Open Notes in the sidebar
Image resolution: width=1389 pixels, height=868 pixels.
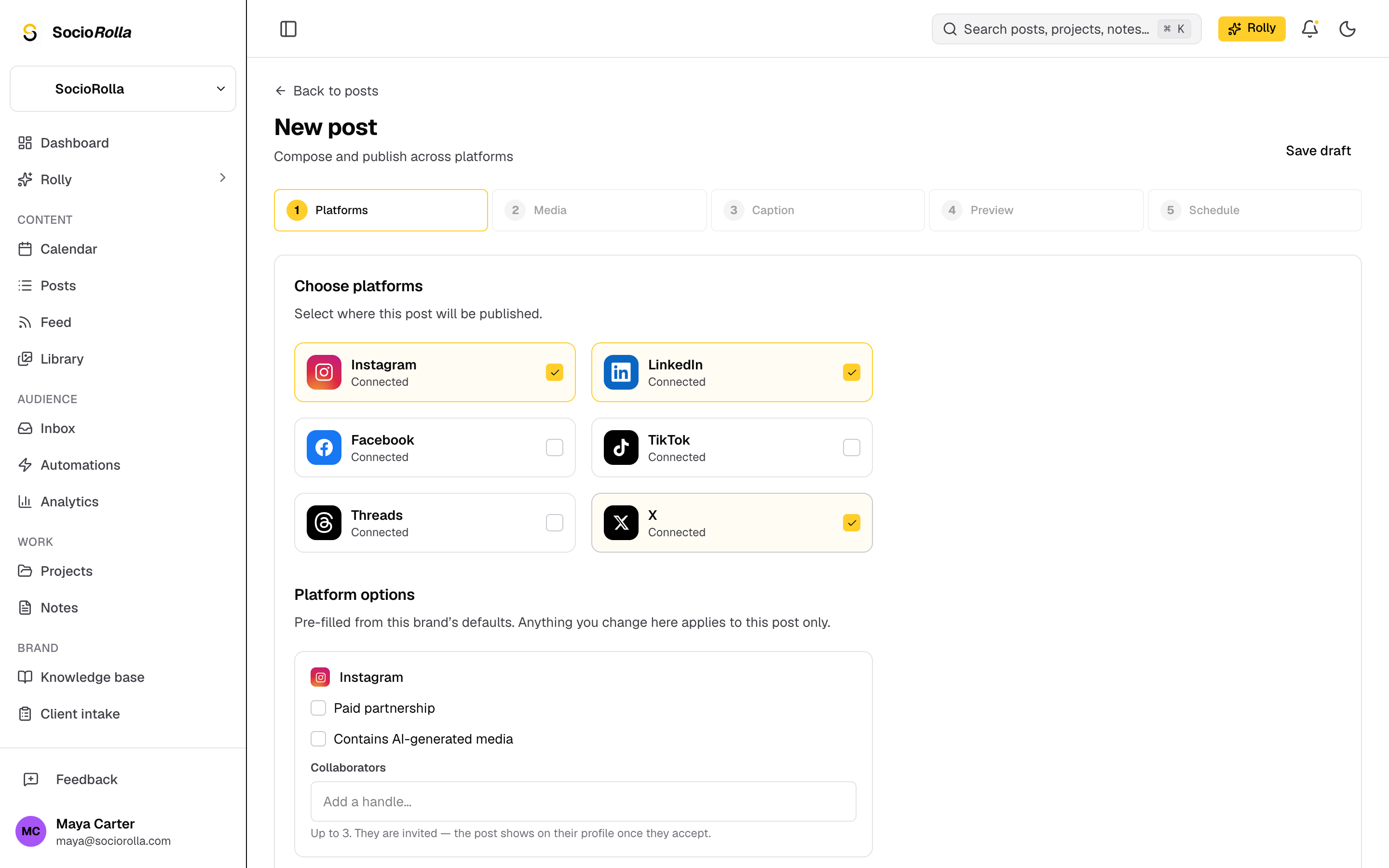[123, 608]
